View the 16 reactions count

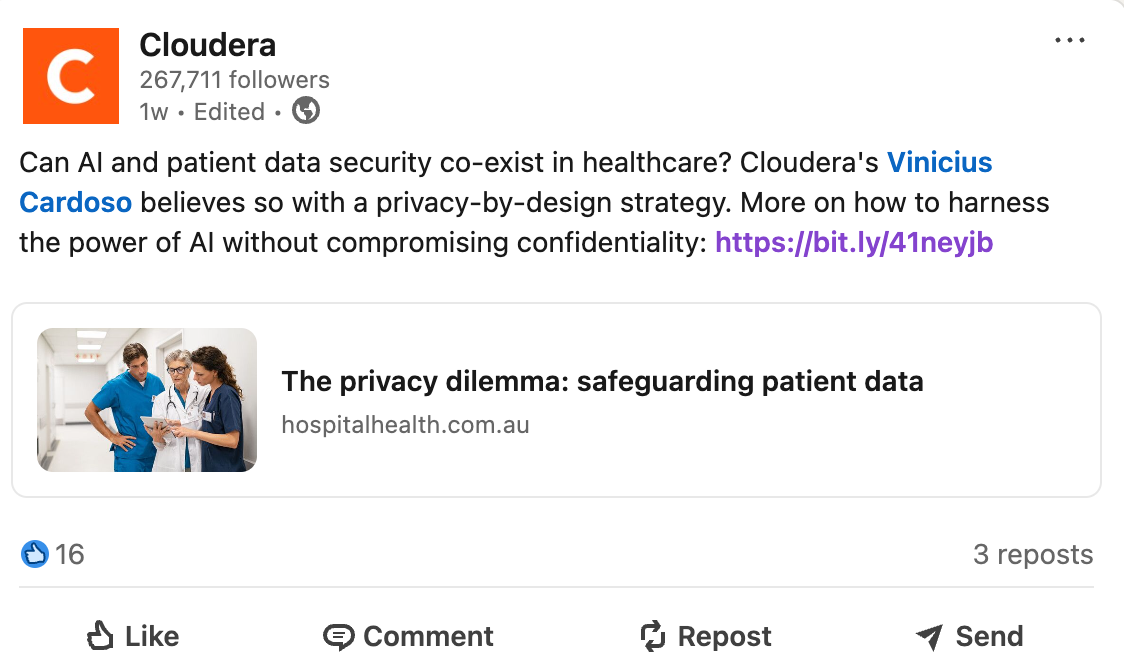70,554
